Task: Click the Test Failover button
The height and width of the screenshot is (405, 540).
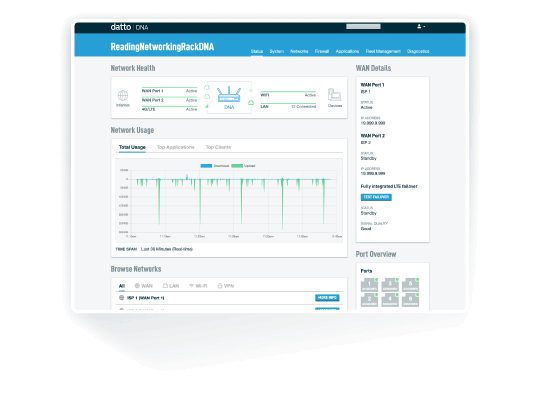Action: (376, 197)
